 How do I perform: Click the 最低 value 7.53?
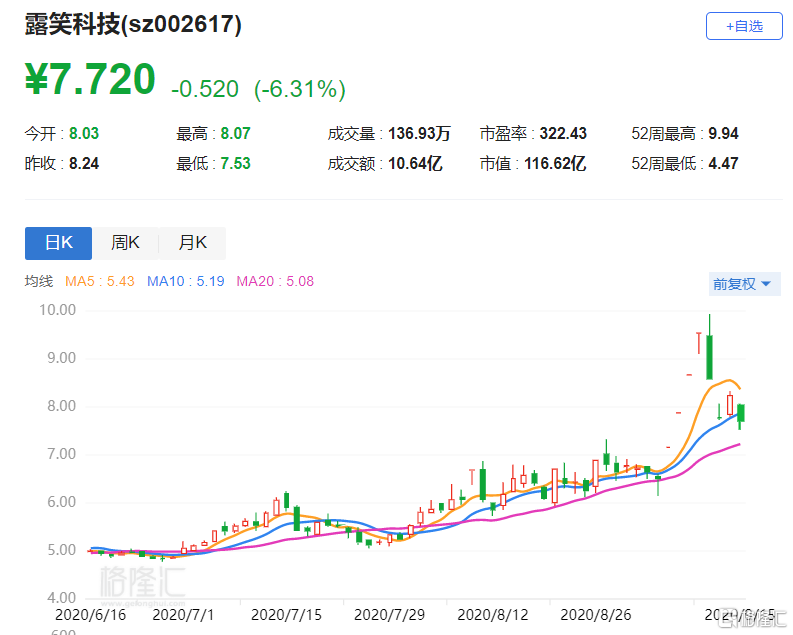235,163
